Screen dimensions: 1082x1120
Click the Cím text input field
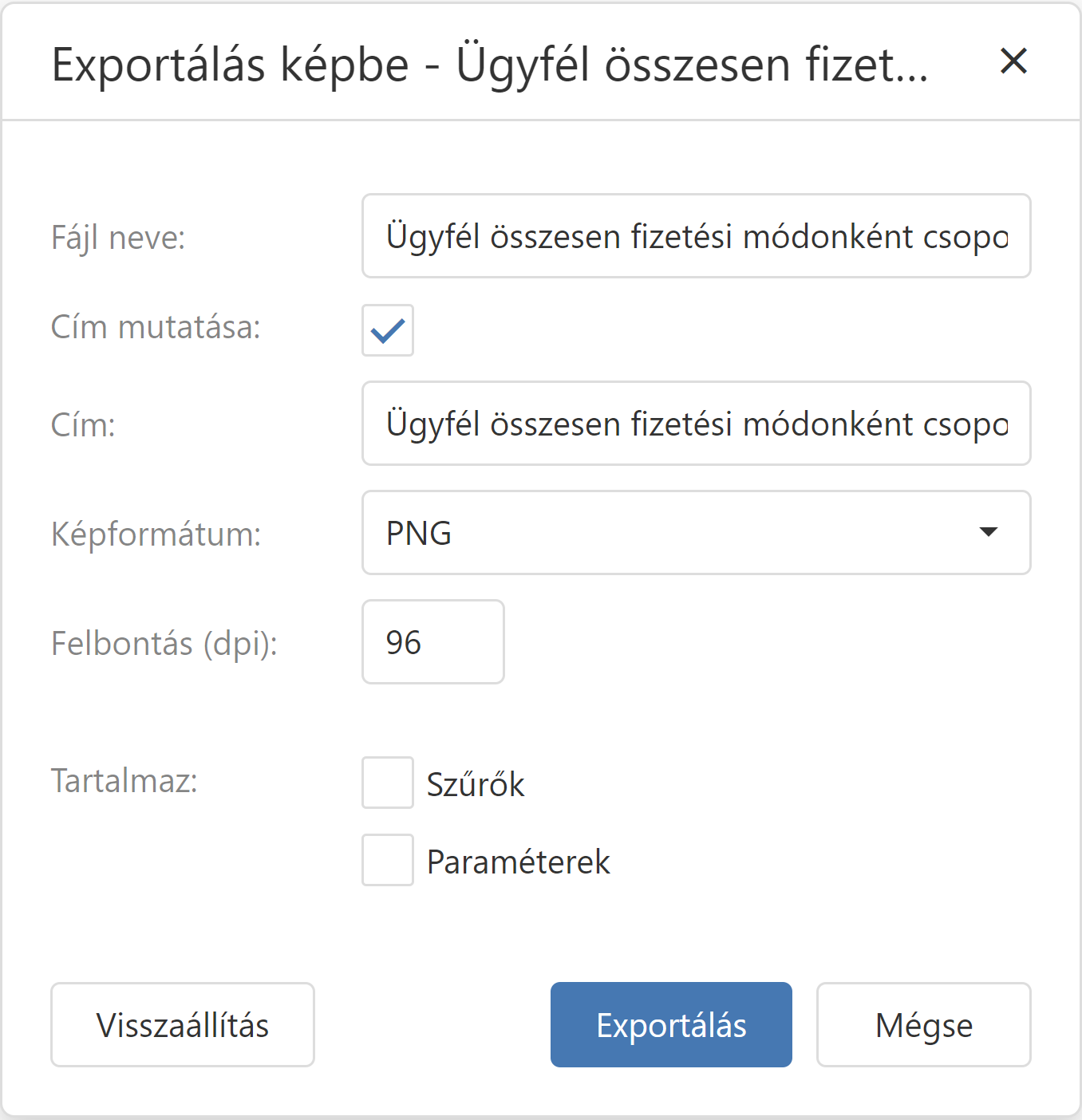696,424
